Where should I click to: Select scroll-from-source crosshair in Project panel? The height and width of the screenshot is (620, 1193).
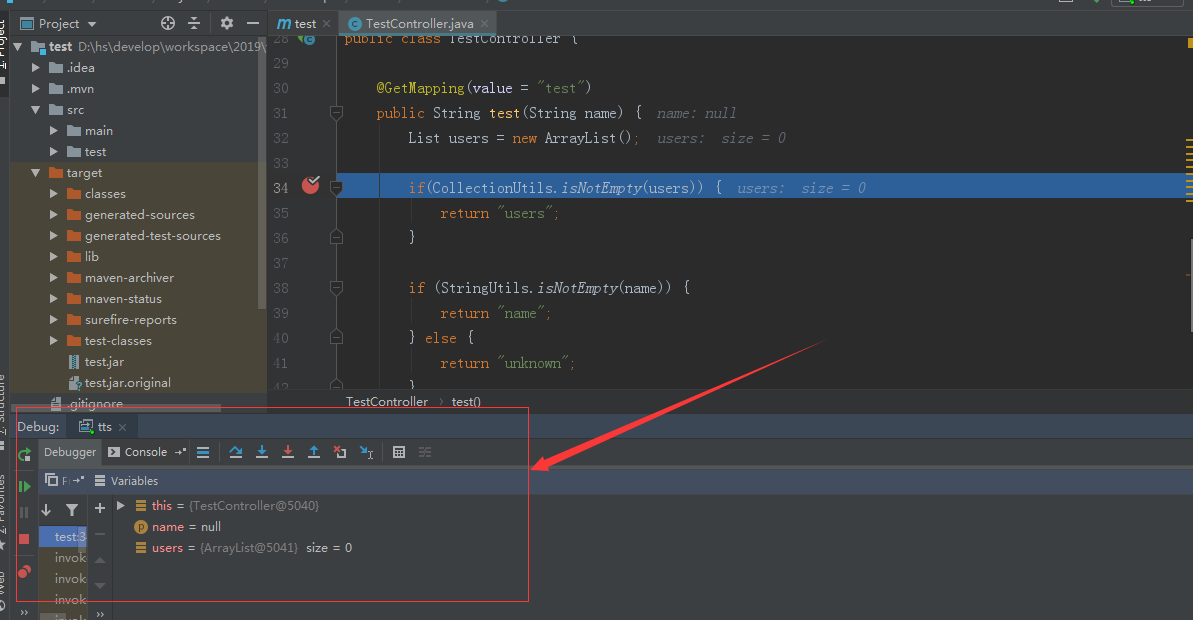(x=166, y=22)
